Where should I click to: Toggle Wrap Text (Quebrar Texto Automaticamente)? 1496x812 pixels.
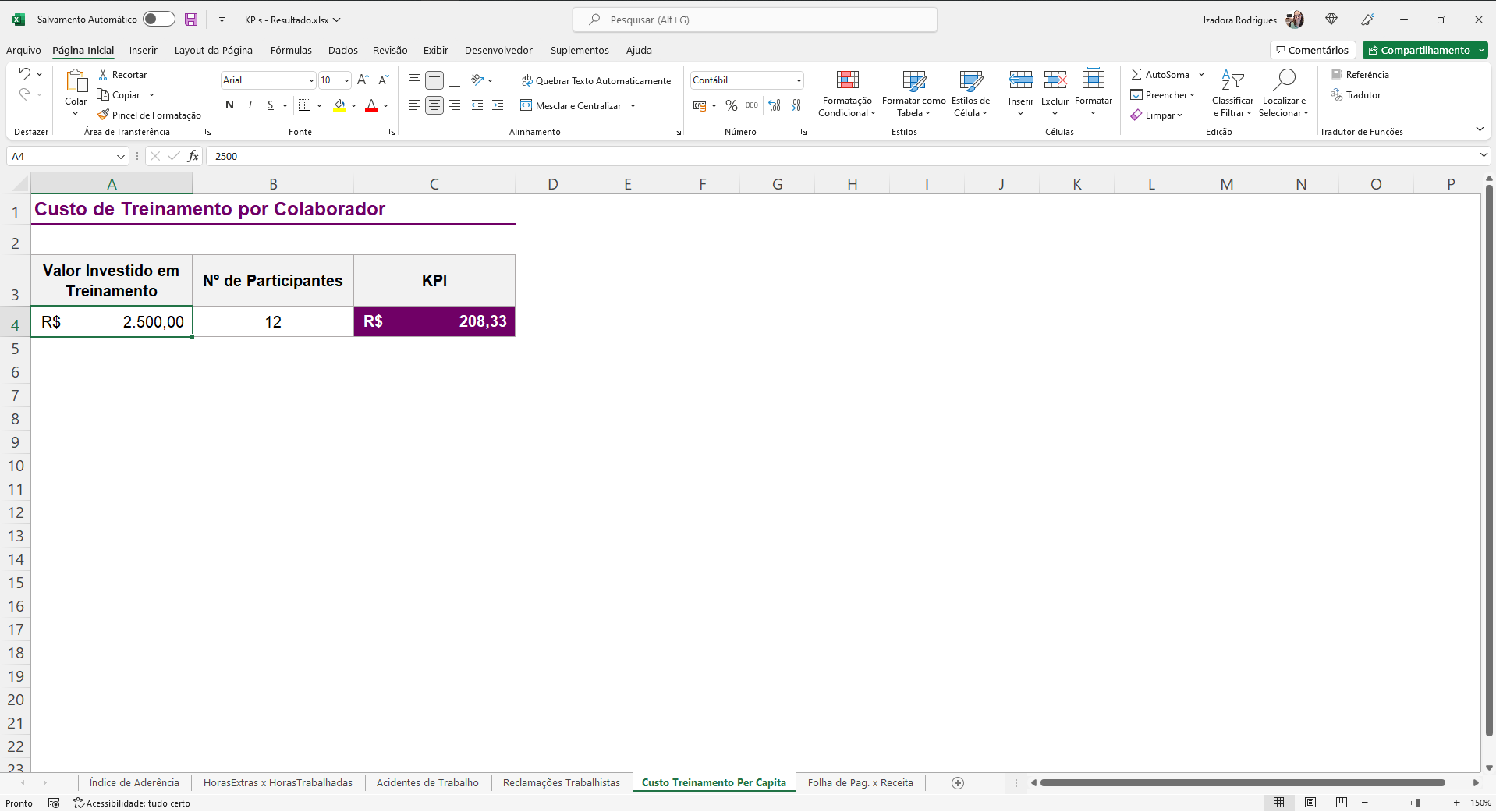(x=596, y=80)
